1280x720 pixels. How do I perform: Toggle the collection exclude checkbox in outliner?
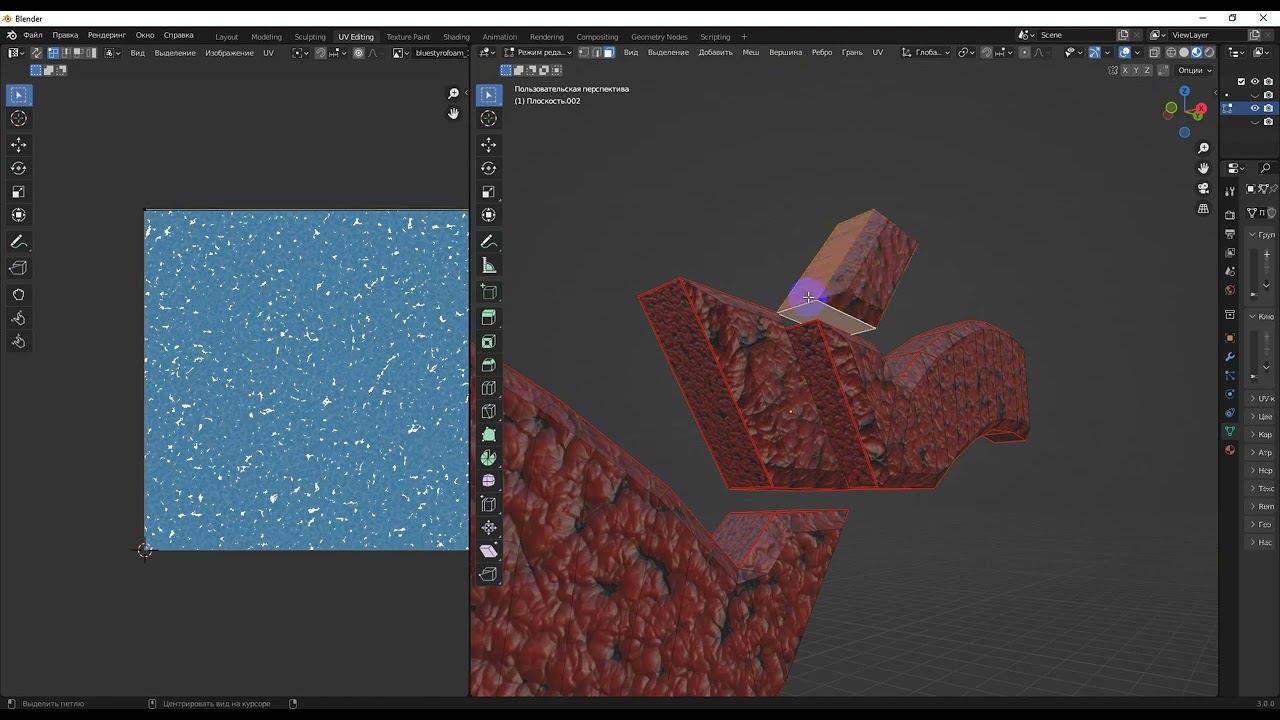click(1242, 82)
